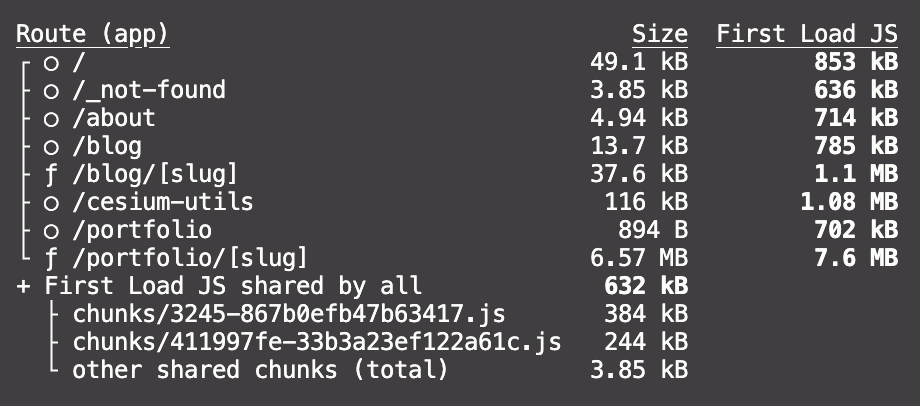The width and height of the screenshot is (920, 406).
Task: Click the 6.57 MB size value
Action: 639,258
